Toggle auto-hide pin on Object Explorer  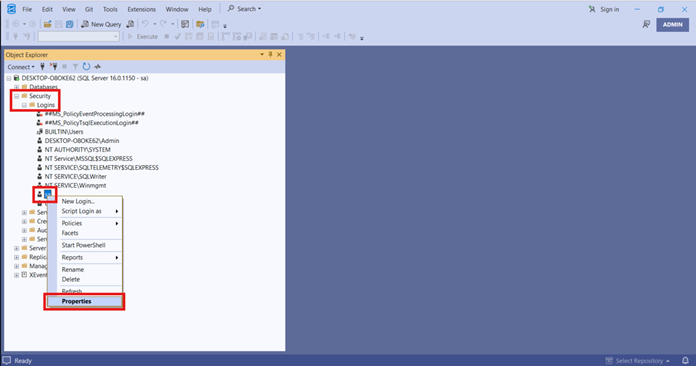270,55
